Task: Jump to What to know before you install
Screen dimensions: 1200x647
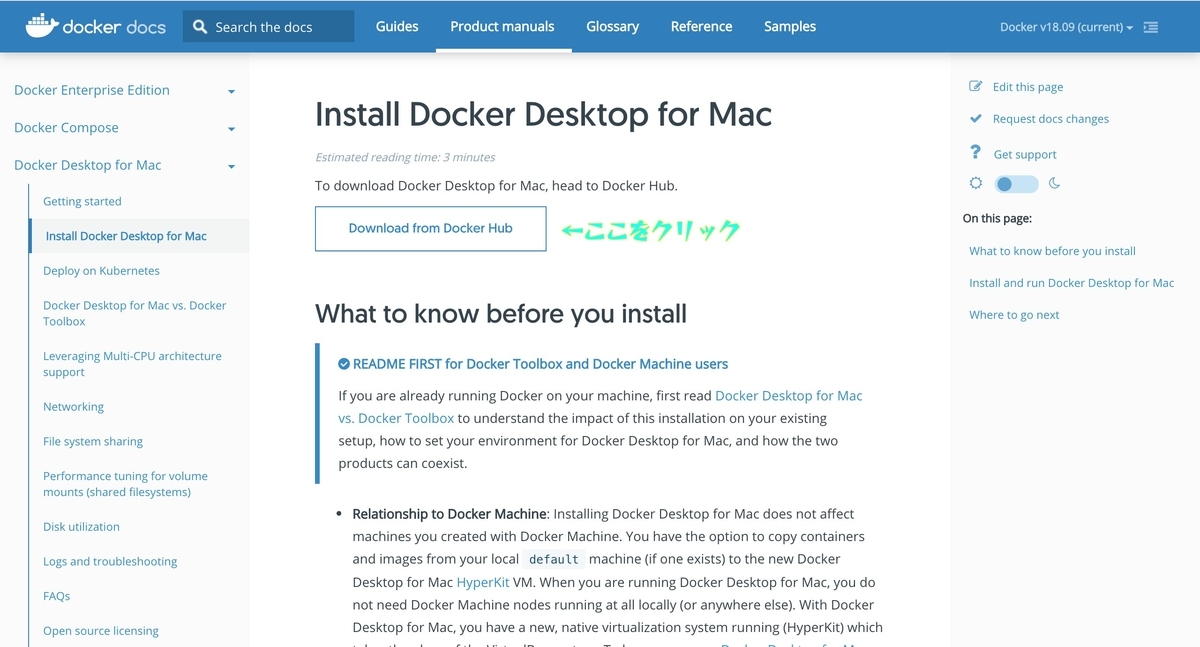Action: [x=1052, y=251]
